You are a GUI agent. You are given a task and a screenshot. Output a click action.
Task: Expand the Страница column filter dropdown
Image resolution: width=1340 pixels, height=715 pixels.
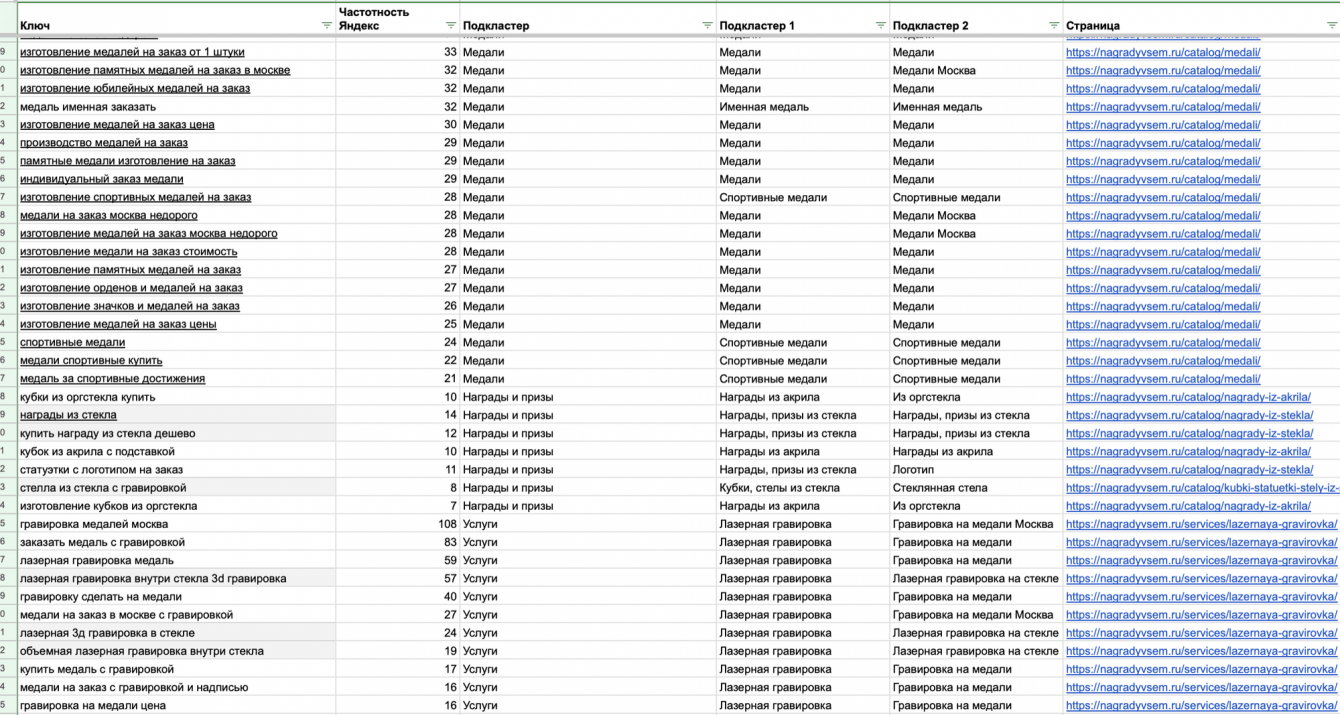click(x=1331, y=26)
